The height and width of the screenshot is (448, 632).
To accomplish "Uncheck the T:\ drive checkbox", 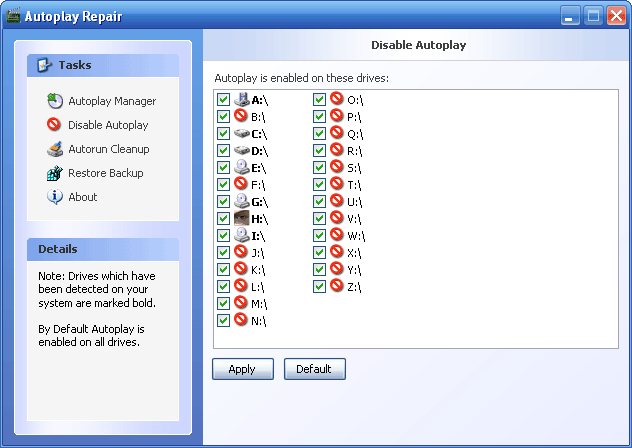I will click(319, 184).
